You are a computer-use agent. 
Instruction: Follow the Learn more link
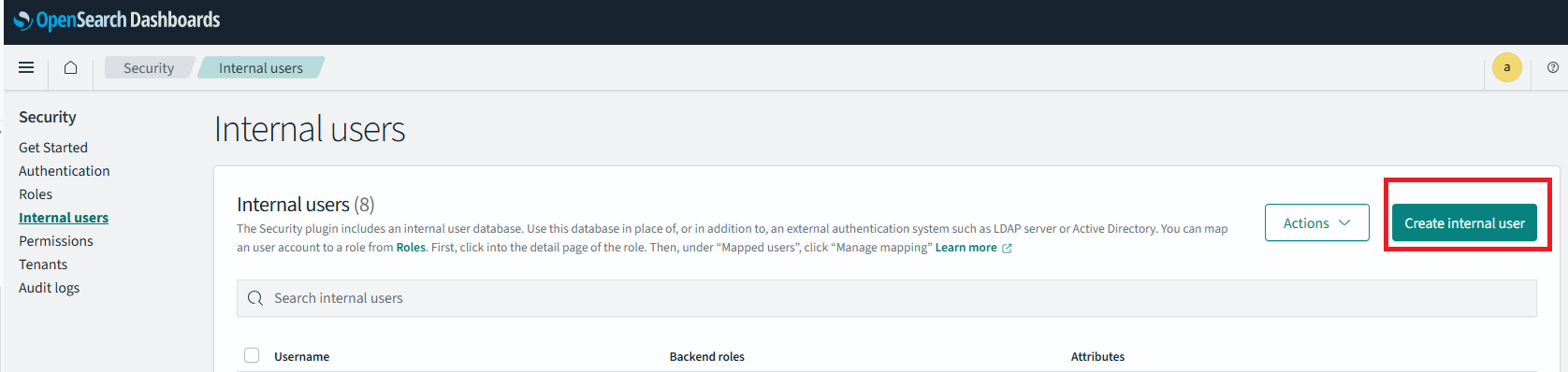[x=965, y=248]
